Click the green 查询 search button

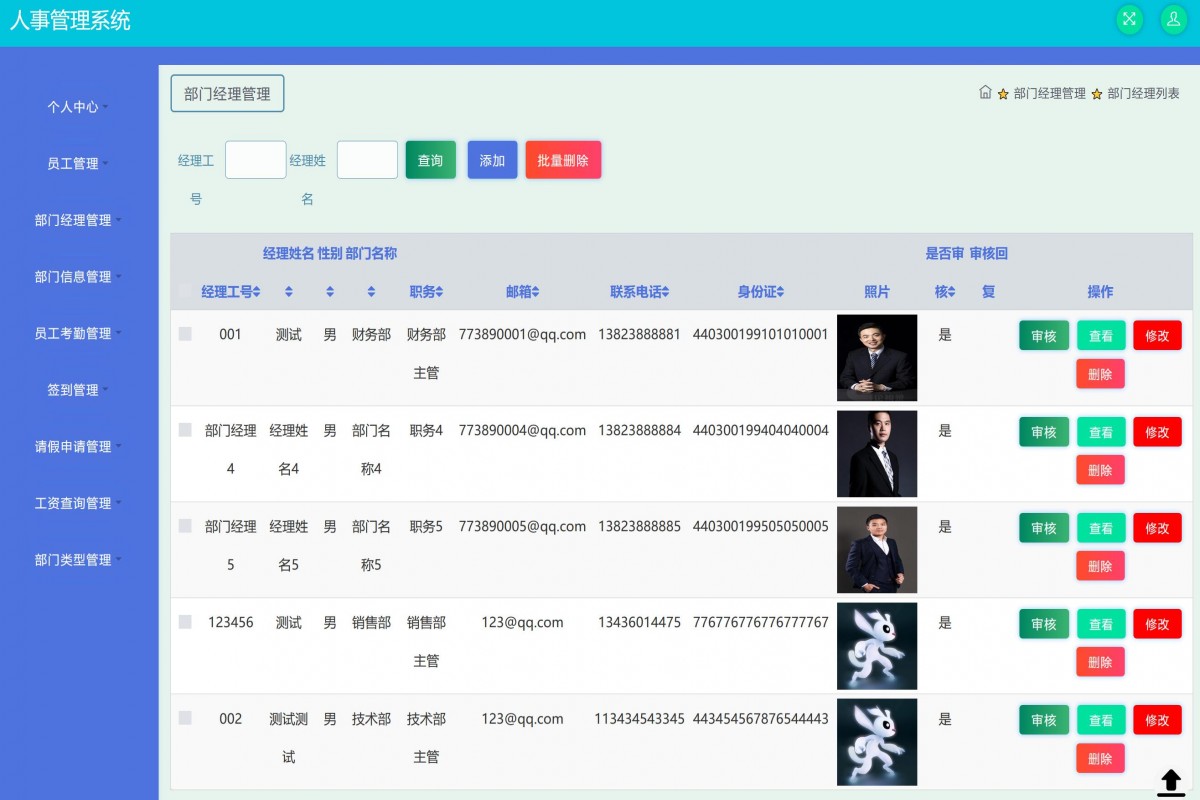[430, 159]
